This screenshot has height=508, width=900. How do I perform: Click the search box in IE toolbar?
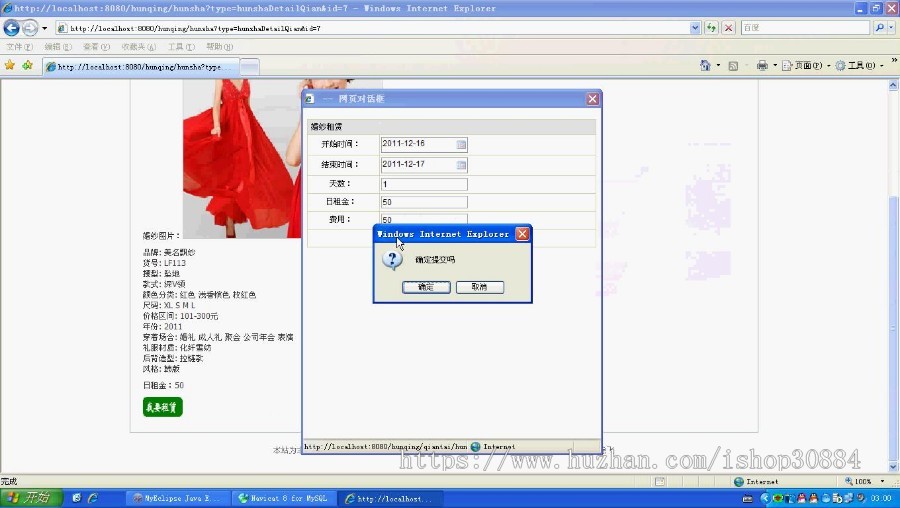pyautogui.click(x=805, y=28)
